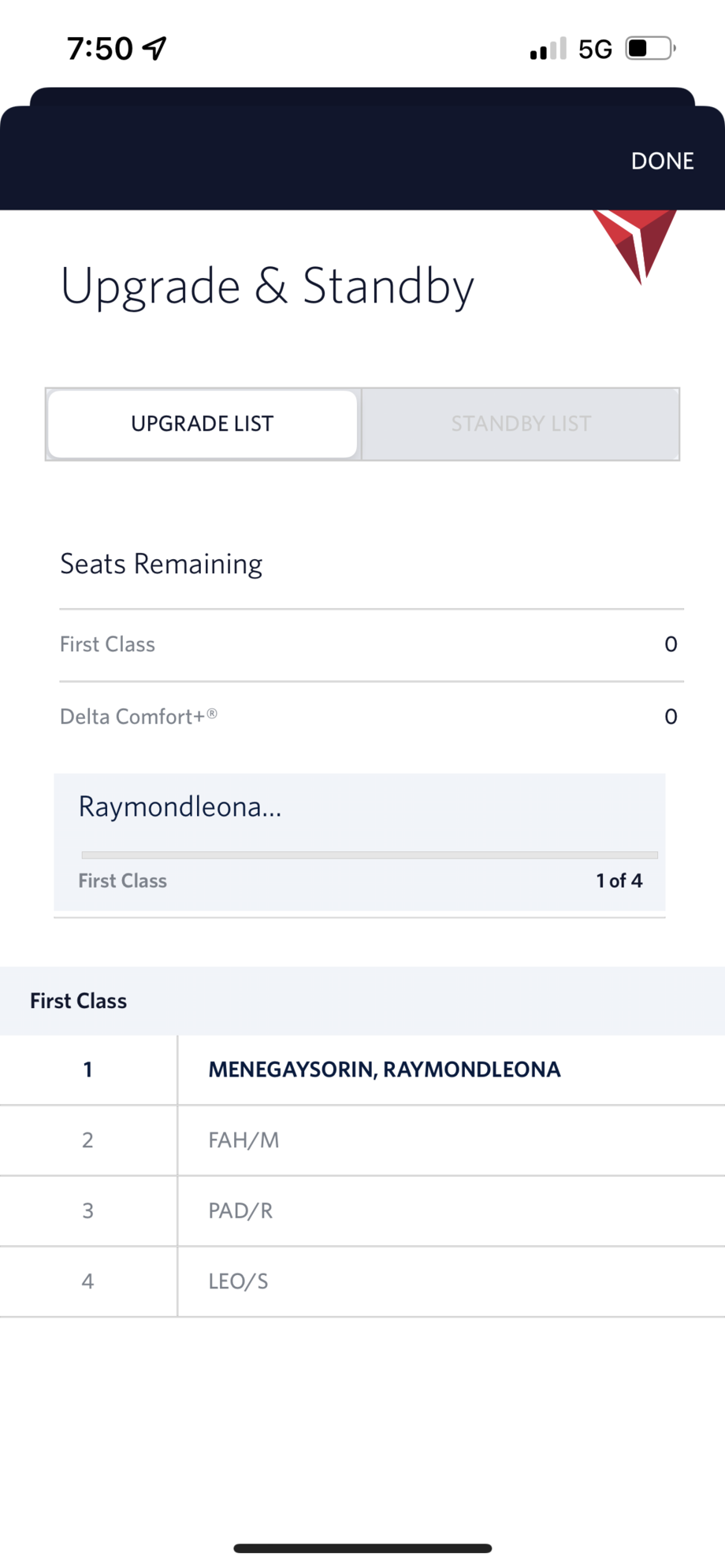Select passenger PAD/R in position 3
Image resolution: width=725 pixels, height=1568 pixels.
[x=362, y=1210]
